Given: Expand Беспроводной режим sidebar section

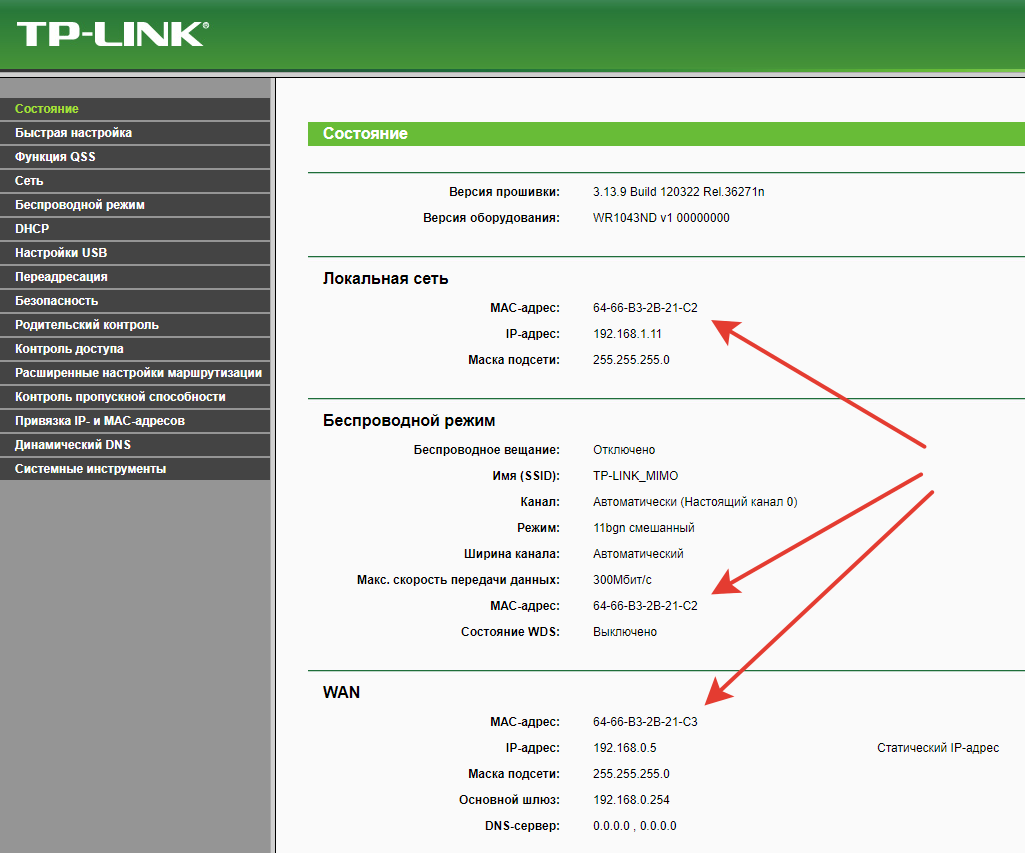Looking at the screenshot, I should click(80, 205).
